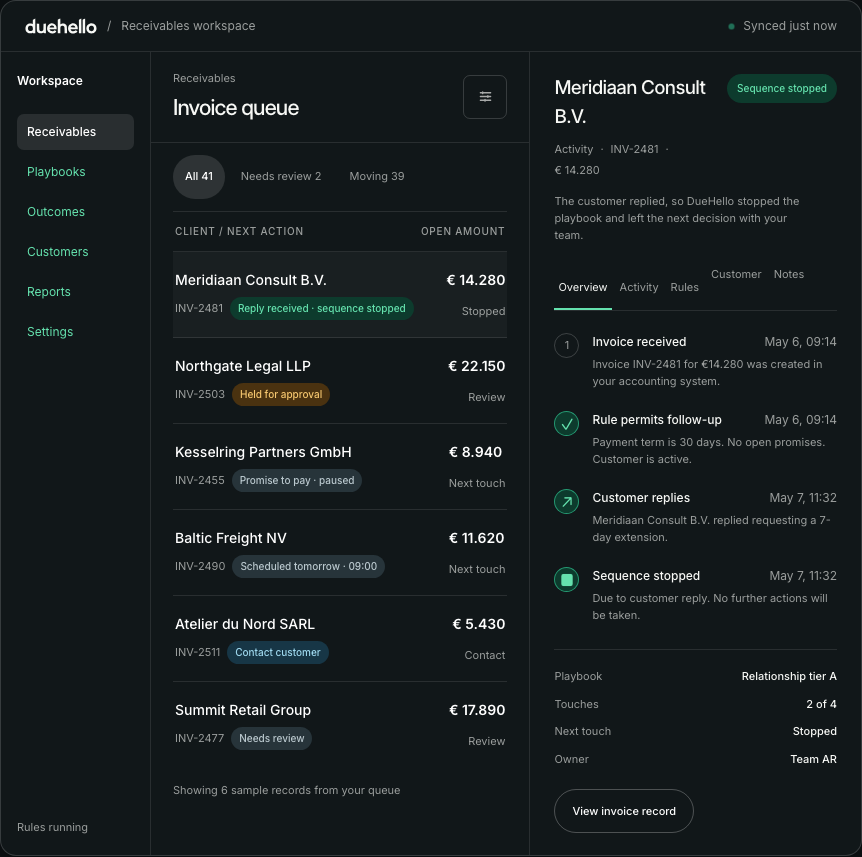Click the Needs review tag on INV-2477
The width and height of the screenshot is (862, 857).
click(x=272, y=739)
